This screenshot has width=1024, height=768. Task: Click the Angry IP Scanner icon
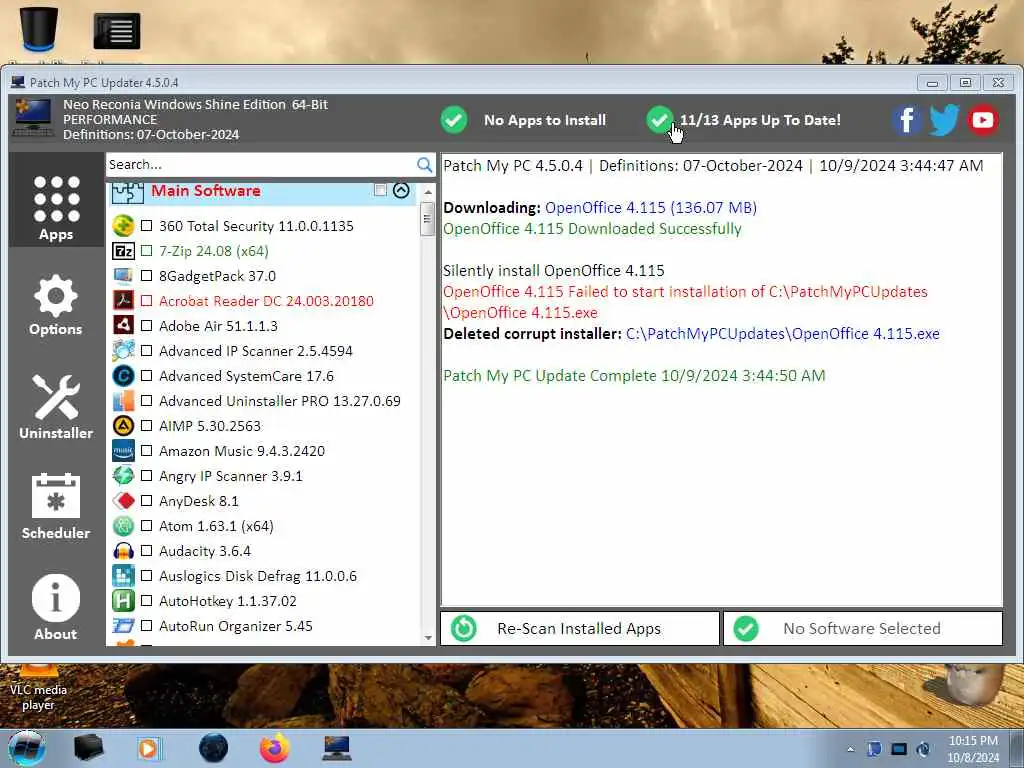pyautogui.click(x=123, y=475)
